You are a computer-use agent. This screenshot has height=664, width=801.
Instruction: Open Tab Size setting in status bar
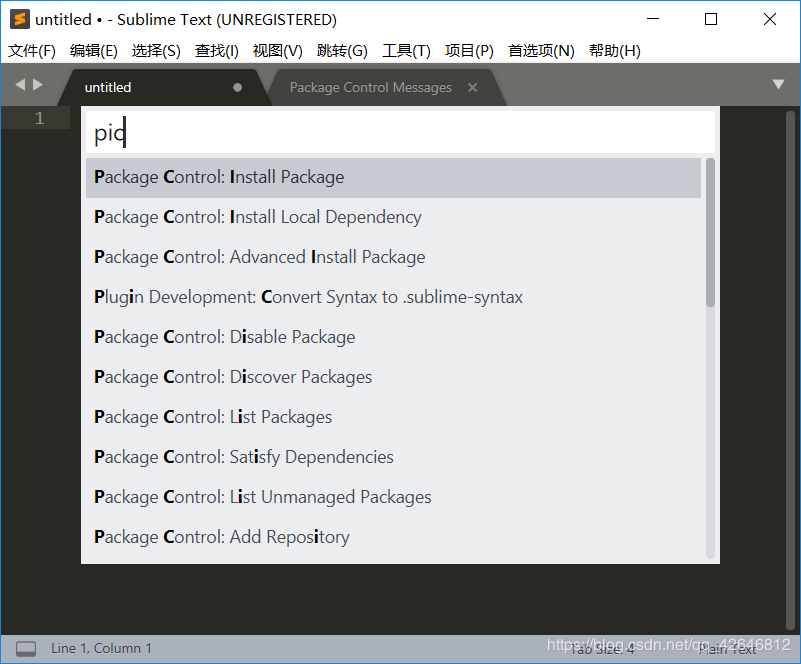(601, 649)
